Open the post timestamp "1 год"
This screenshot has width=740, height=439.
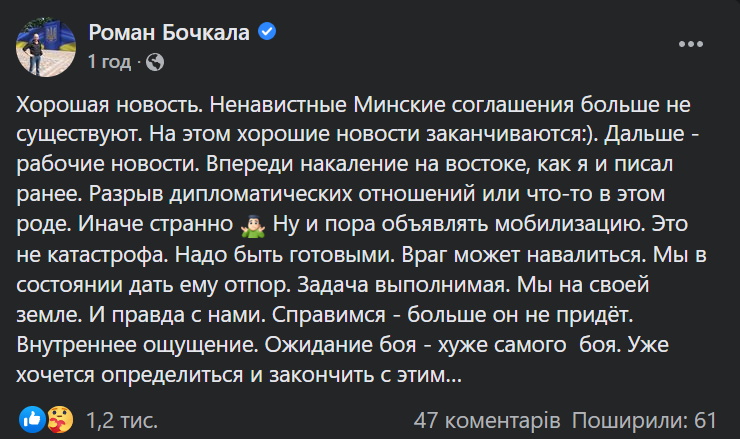click(x=109, y=62)
